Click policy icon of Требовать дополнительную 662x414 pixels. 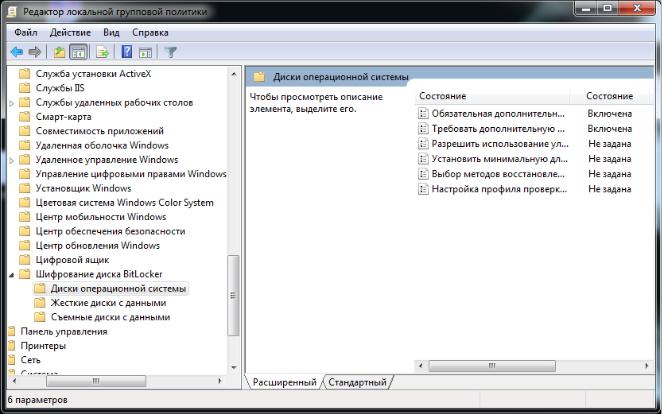tap(423, 129)
